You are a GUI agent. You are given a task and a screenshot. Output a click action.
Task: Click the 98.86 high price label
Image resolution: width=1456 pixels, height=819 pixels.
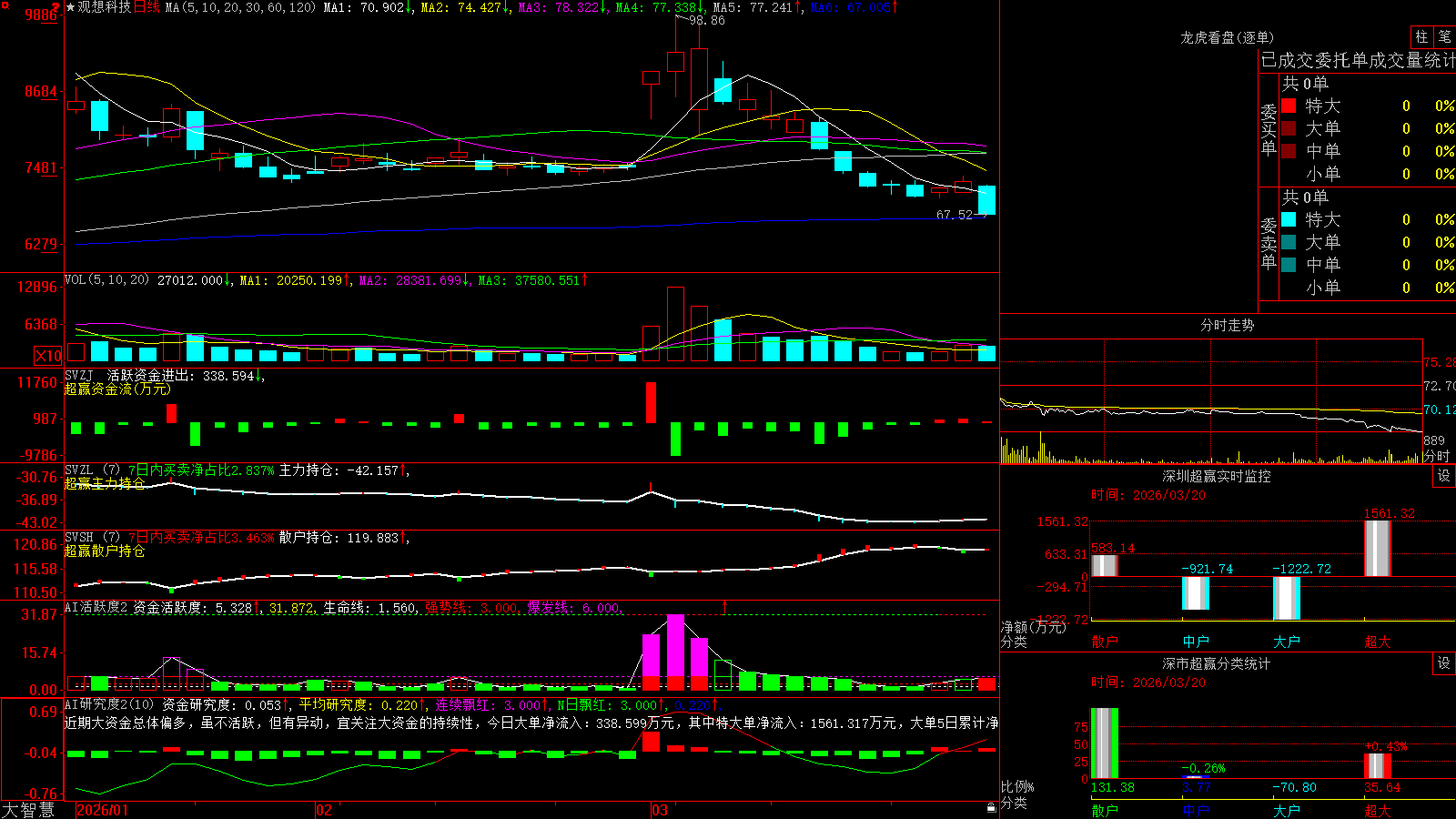pos(707,20)
